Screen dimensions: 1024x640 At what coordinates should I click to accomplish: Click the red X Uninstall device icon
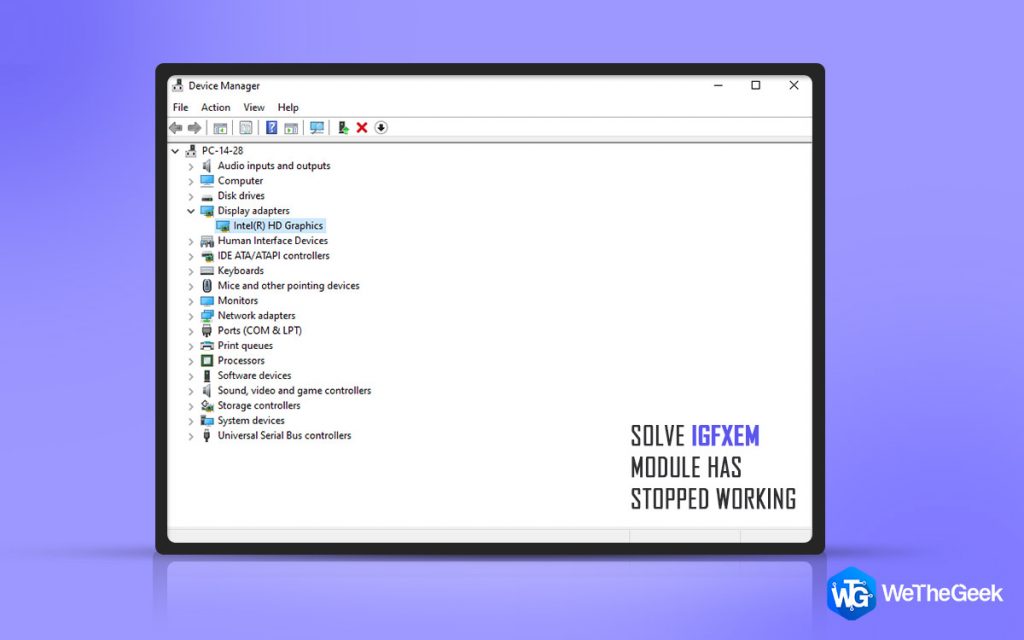click(x=362, y=128)
